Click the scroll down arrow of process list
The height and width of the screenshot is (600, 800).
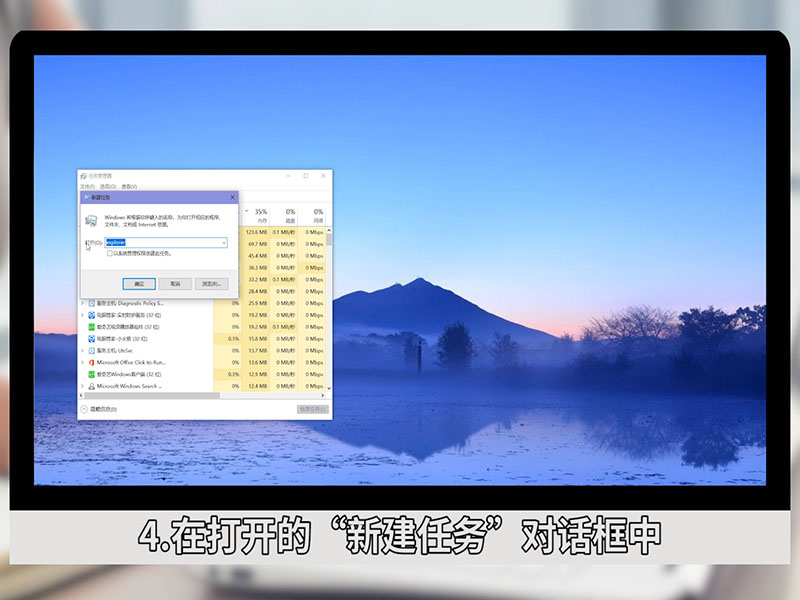tap(329, 388)
